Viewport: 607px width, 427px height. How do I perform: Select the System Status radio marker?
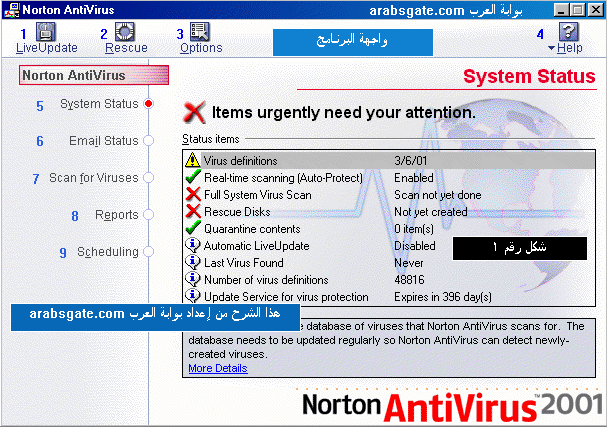148,104
